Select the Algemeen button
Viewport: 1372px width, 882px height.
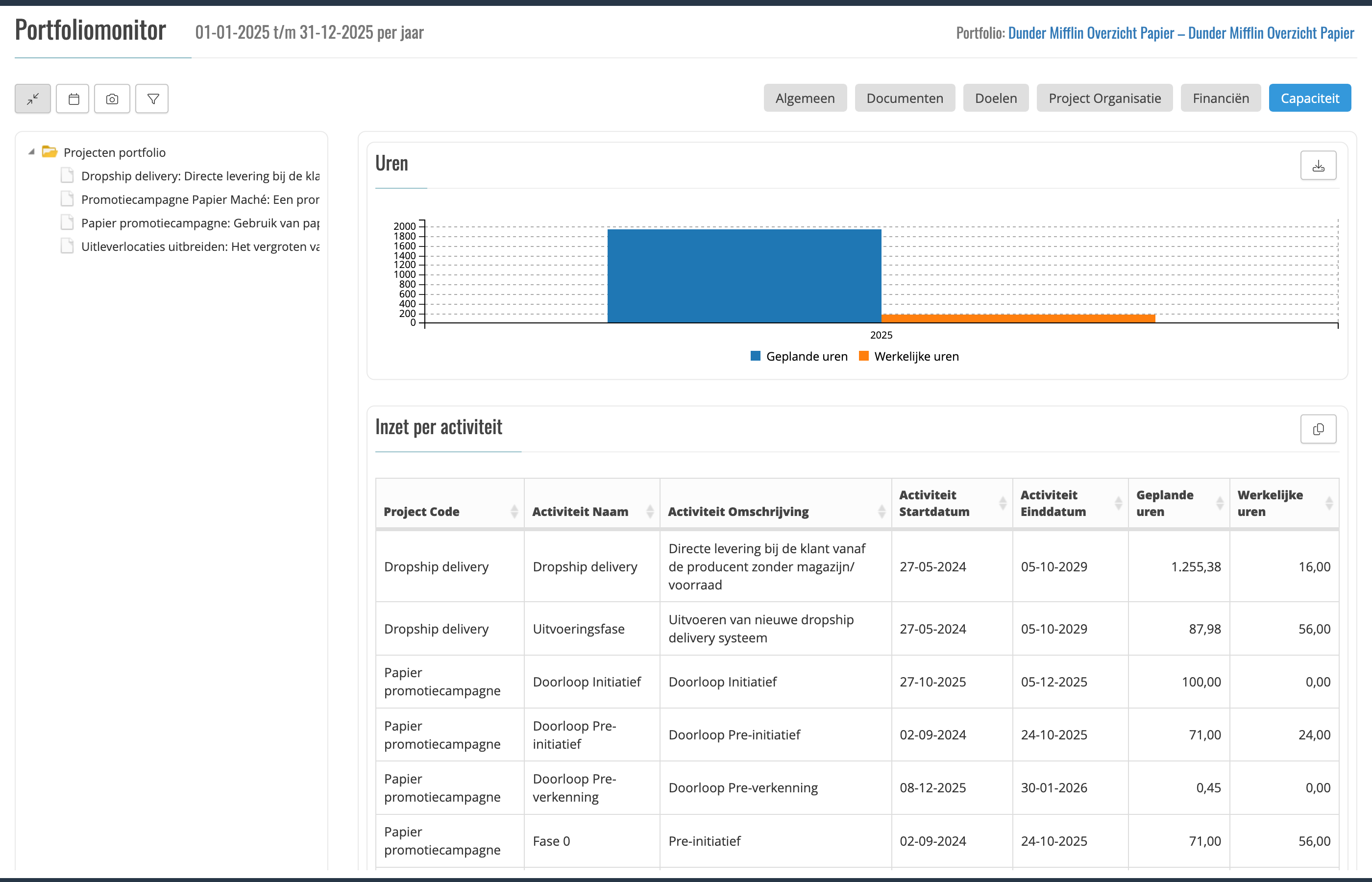[805, 98]
